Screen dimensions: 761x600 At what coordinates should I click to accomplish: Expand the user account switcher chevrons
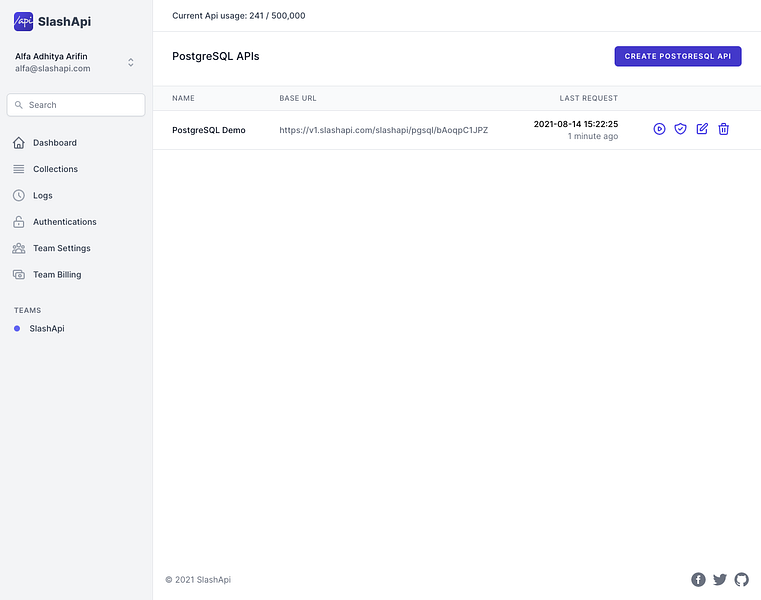[131, 62]
